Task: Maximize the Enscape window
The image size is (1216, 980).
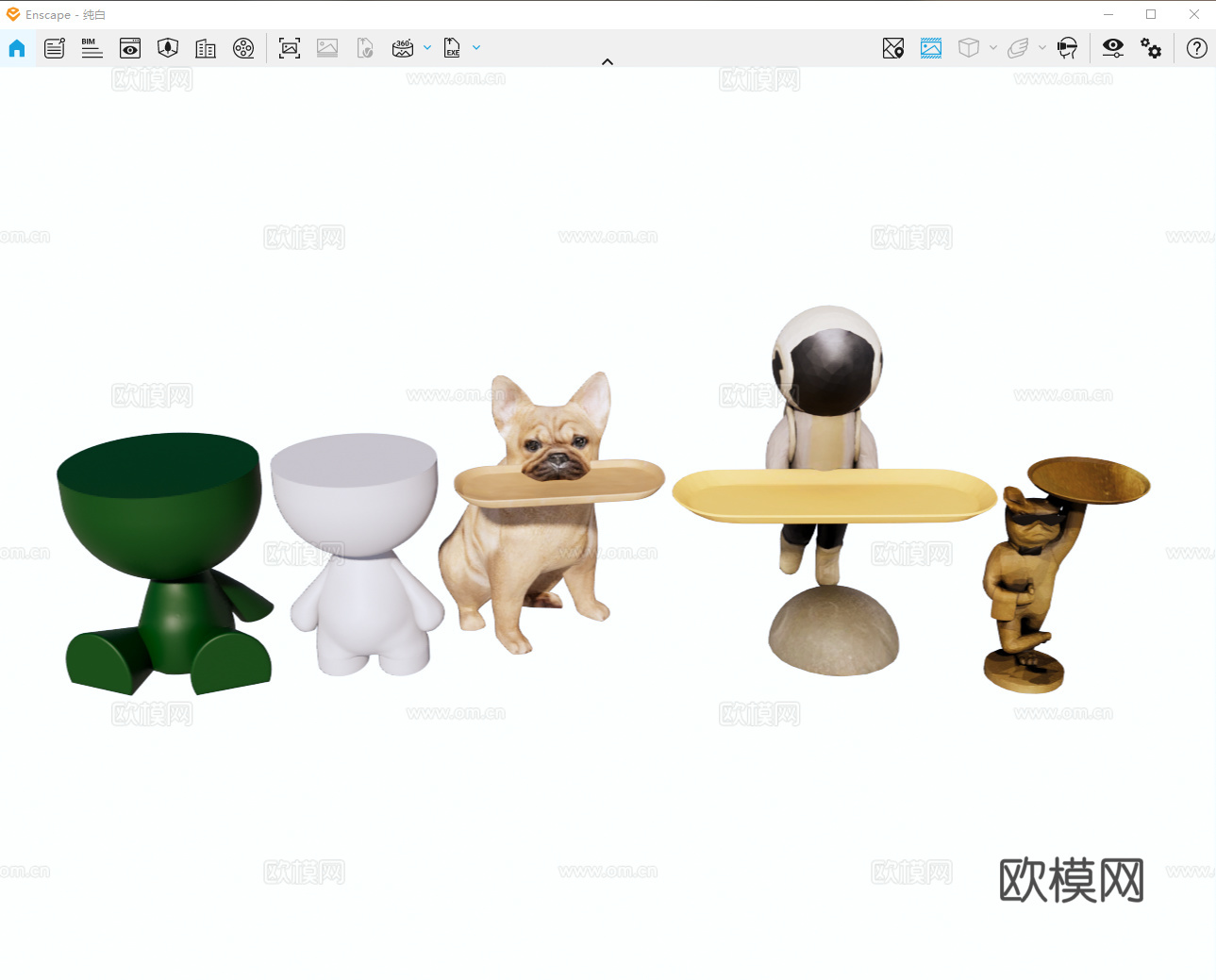Action: tap(1151, 14)
